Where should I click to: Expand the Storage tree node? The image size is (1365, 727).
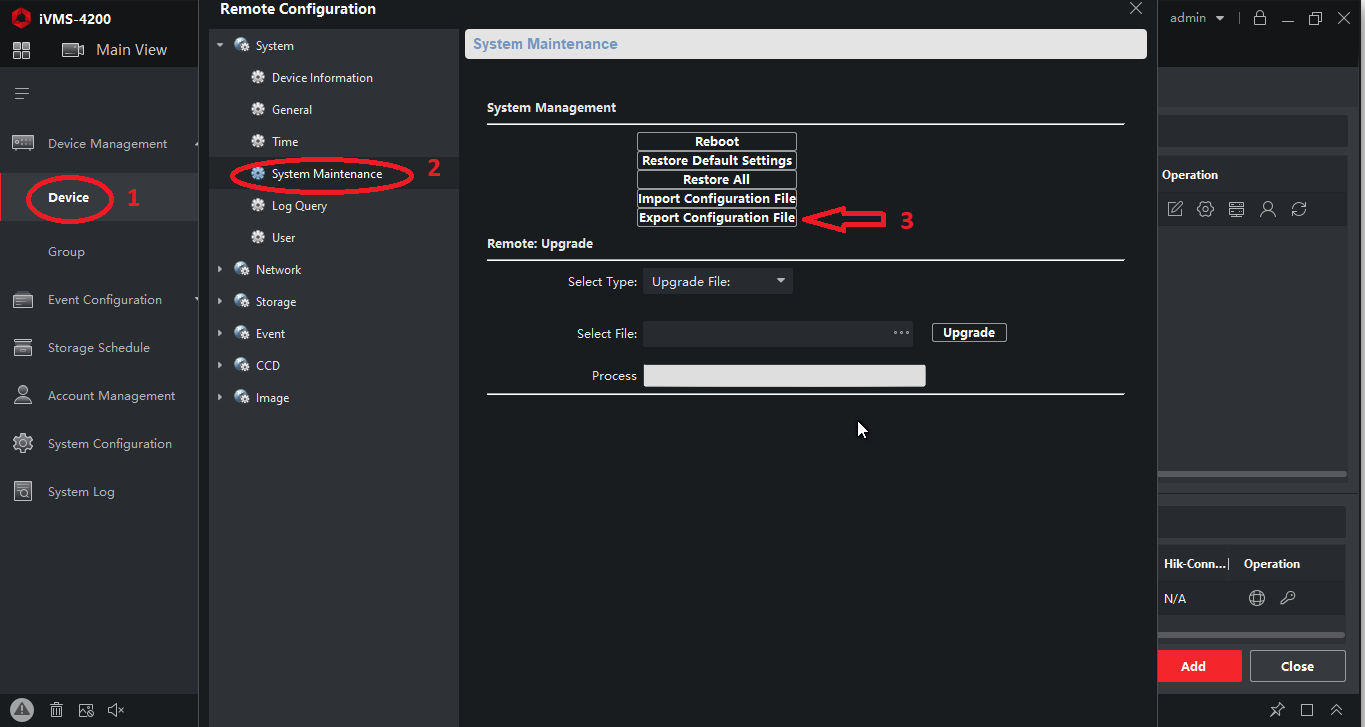[220, 302]
